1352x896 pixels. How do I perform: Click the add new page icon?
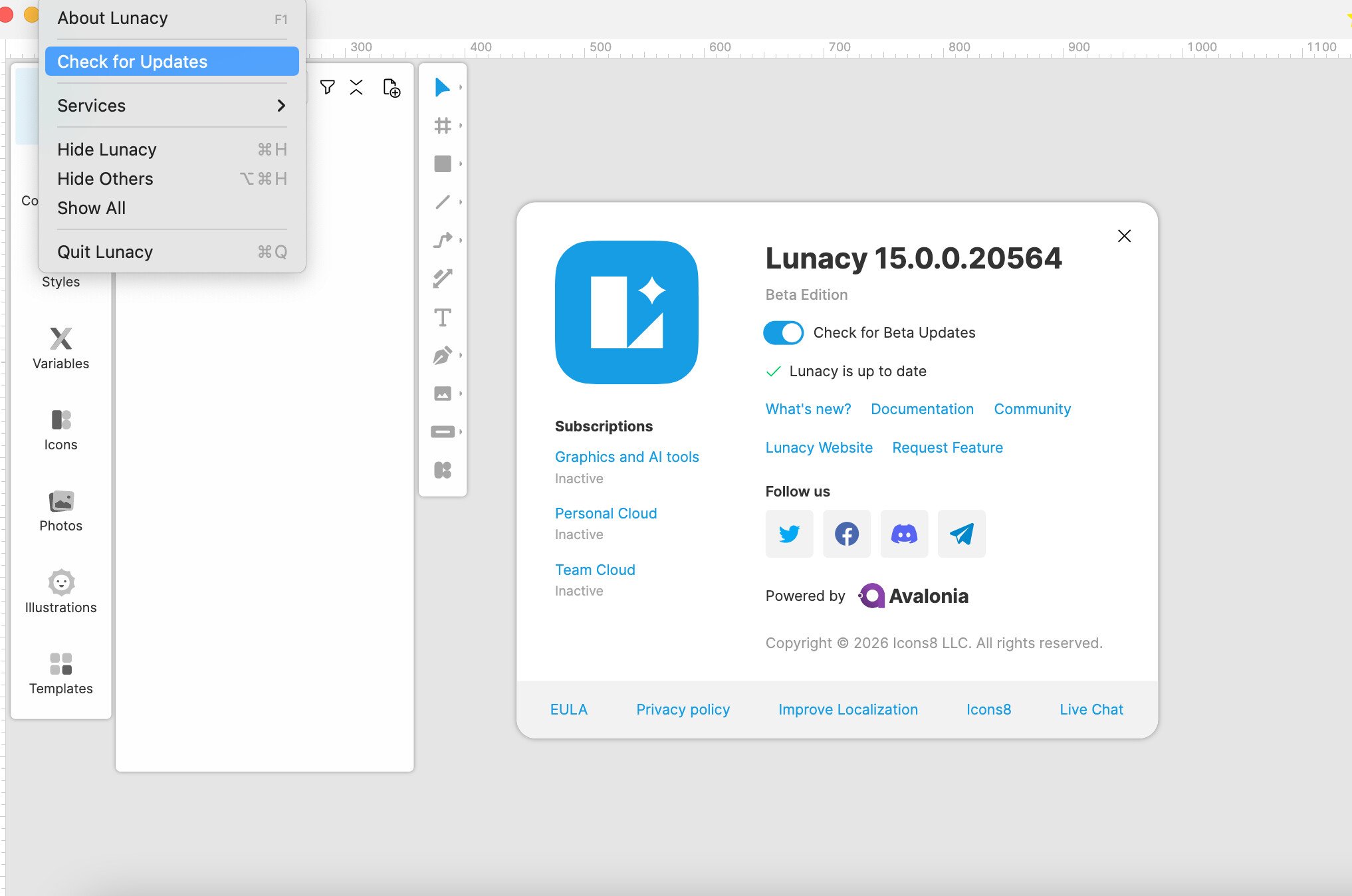tap(392, 88)
